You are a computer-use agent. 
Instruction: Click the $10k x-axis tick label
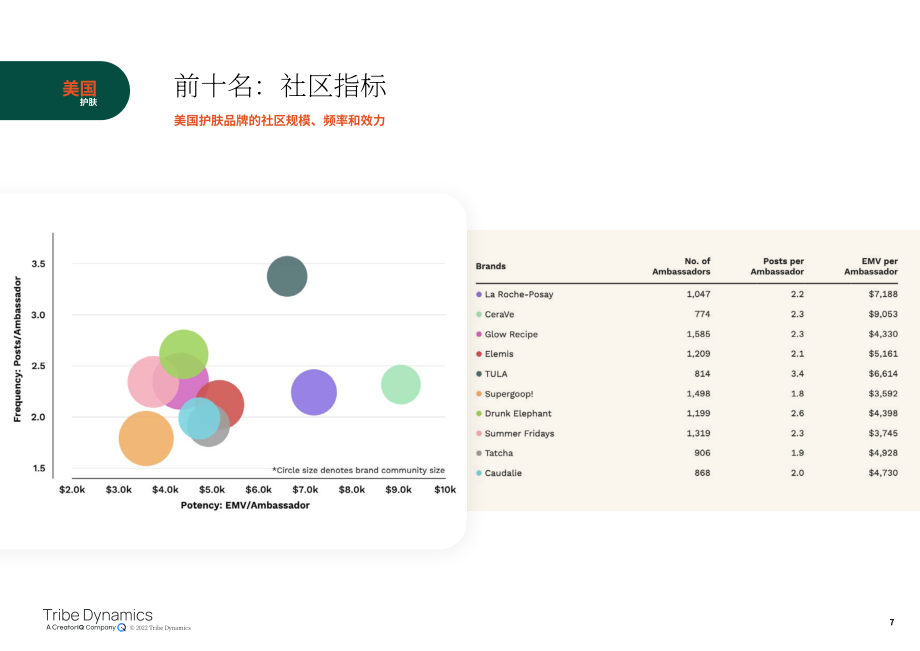[x=445, y=490]
